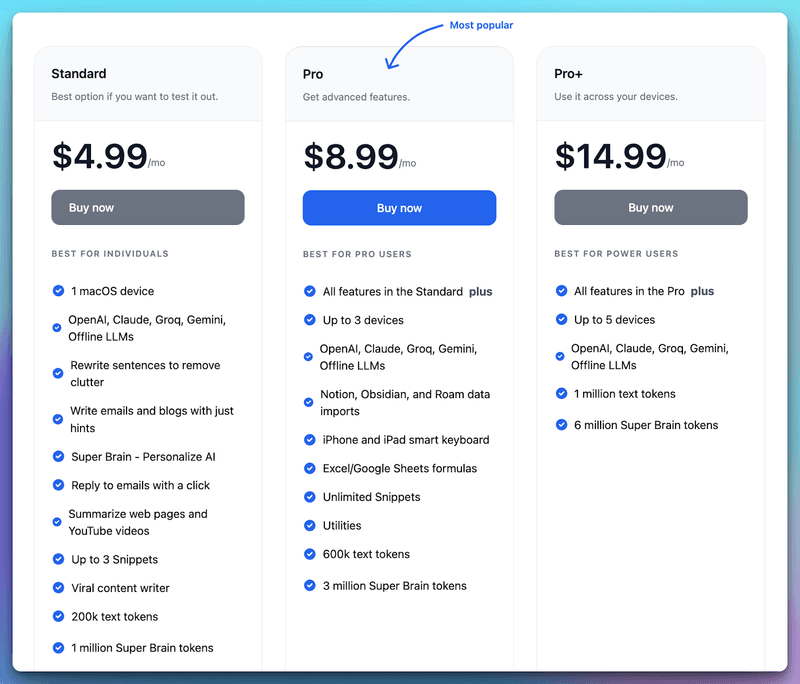
Task: Click the checkmark beside Excel/Google Sheets formulas
Action: (309, 468)
